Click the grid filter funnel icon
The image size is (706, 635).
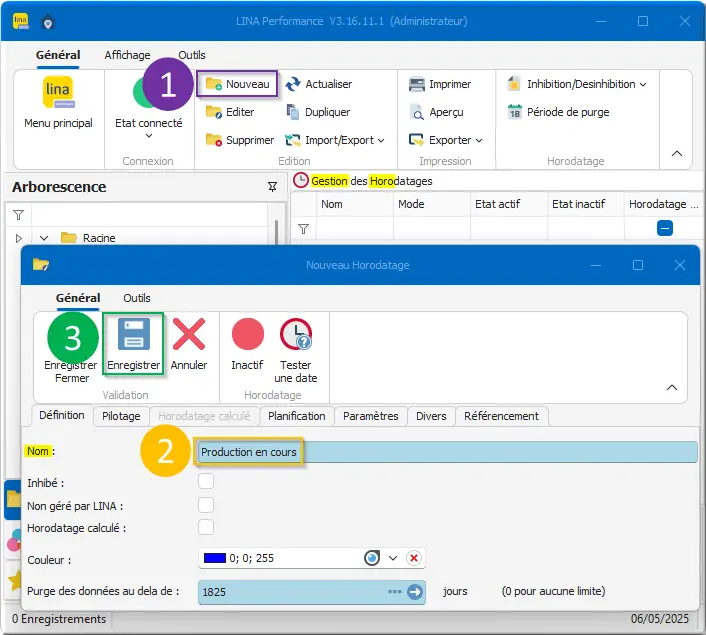(303, 229)
